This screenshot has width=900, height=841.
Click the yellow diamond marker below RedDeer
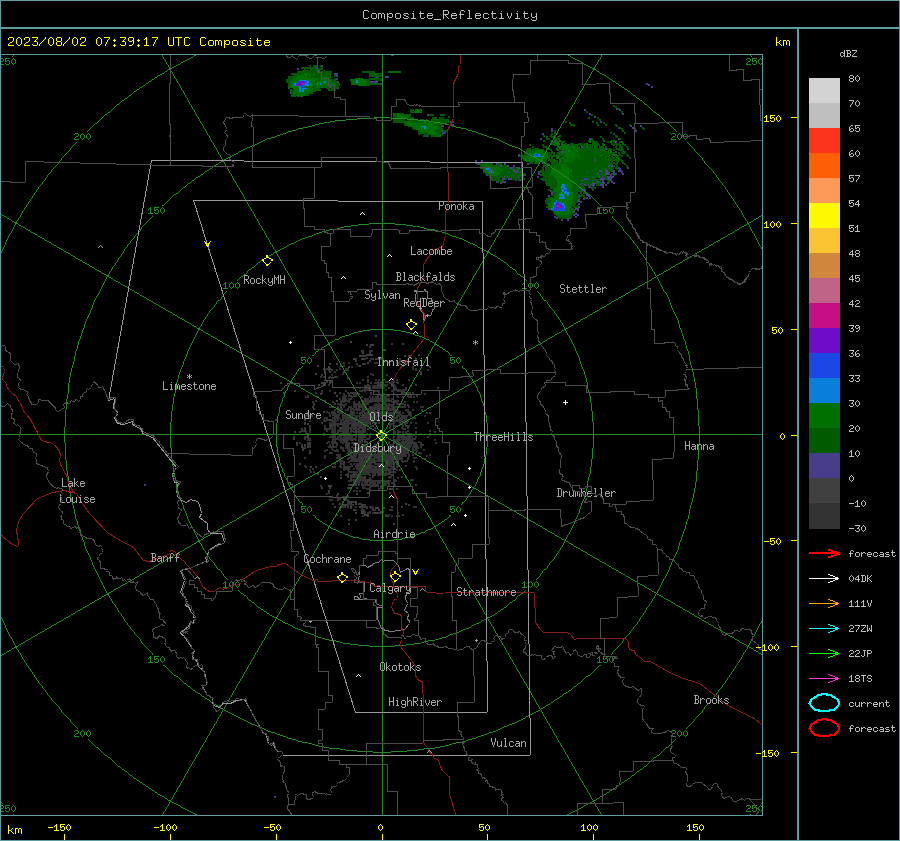click(x=411, y=325)
